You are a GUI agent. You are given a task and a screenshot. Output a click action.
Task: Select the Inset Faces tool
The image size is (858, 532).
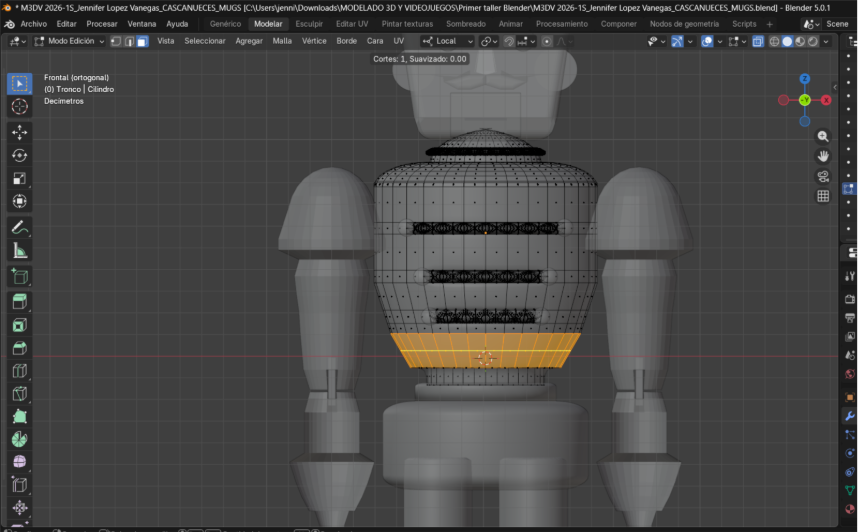tap(19, 325)
